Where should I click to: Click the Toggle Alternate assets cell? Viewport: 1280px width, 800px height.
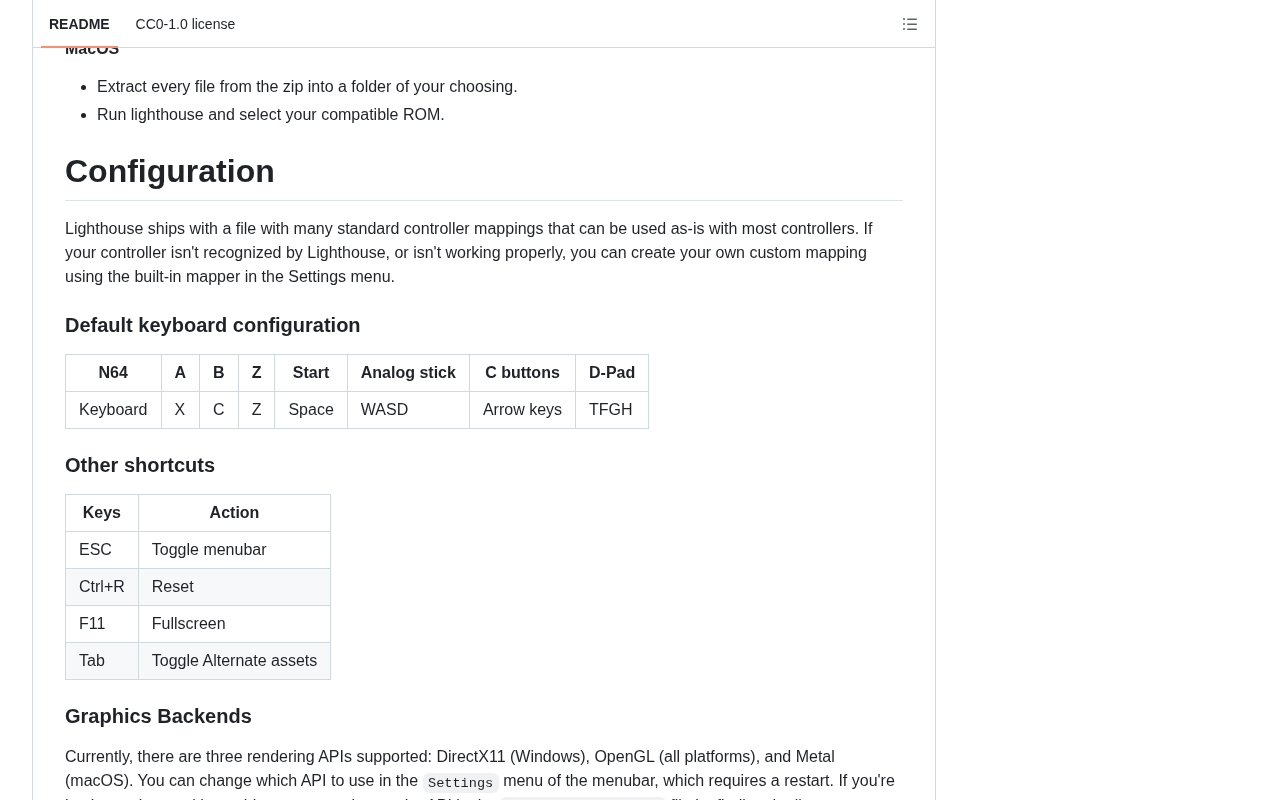234,661
